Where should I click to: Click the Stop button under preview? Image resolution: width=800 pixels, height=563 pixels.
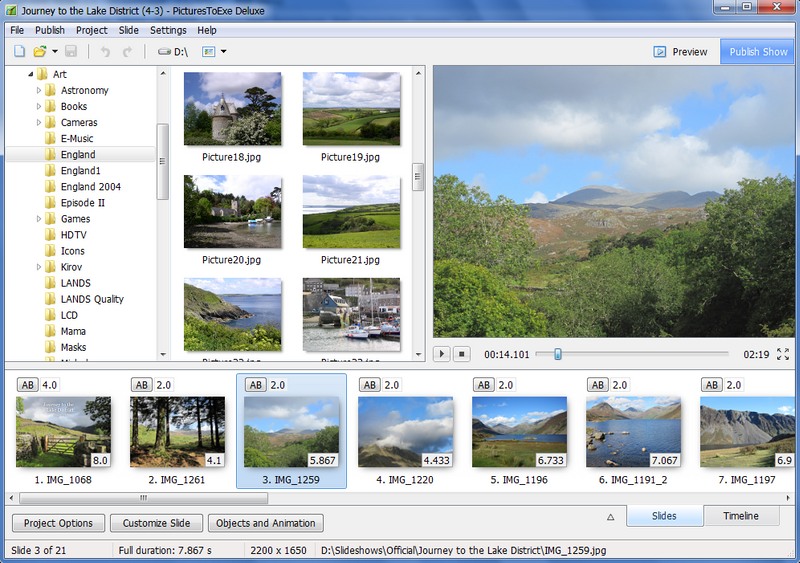click(462, 354)
